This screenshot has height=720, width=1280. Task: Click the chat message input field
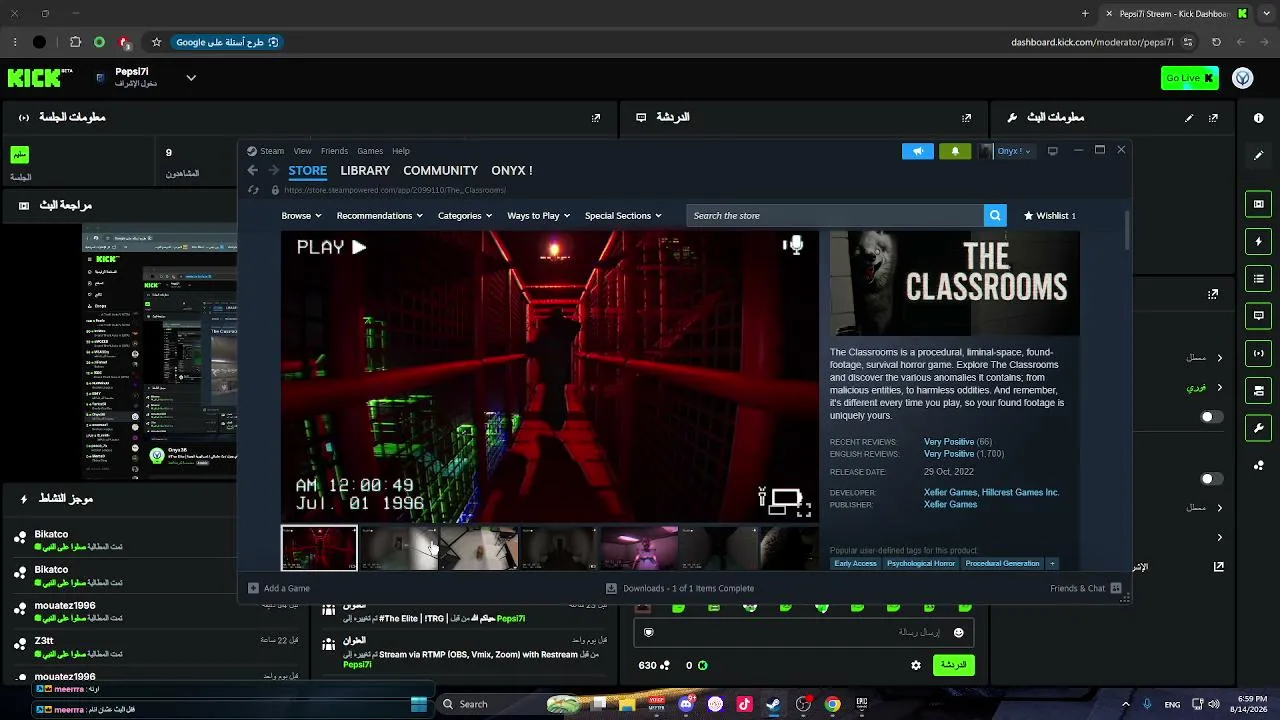coord(803,632)
